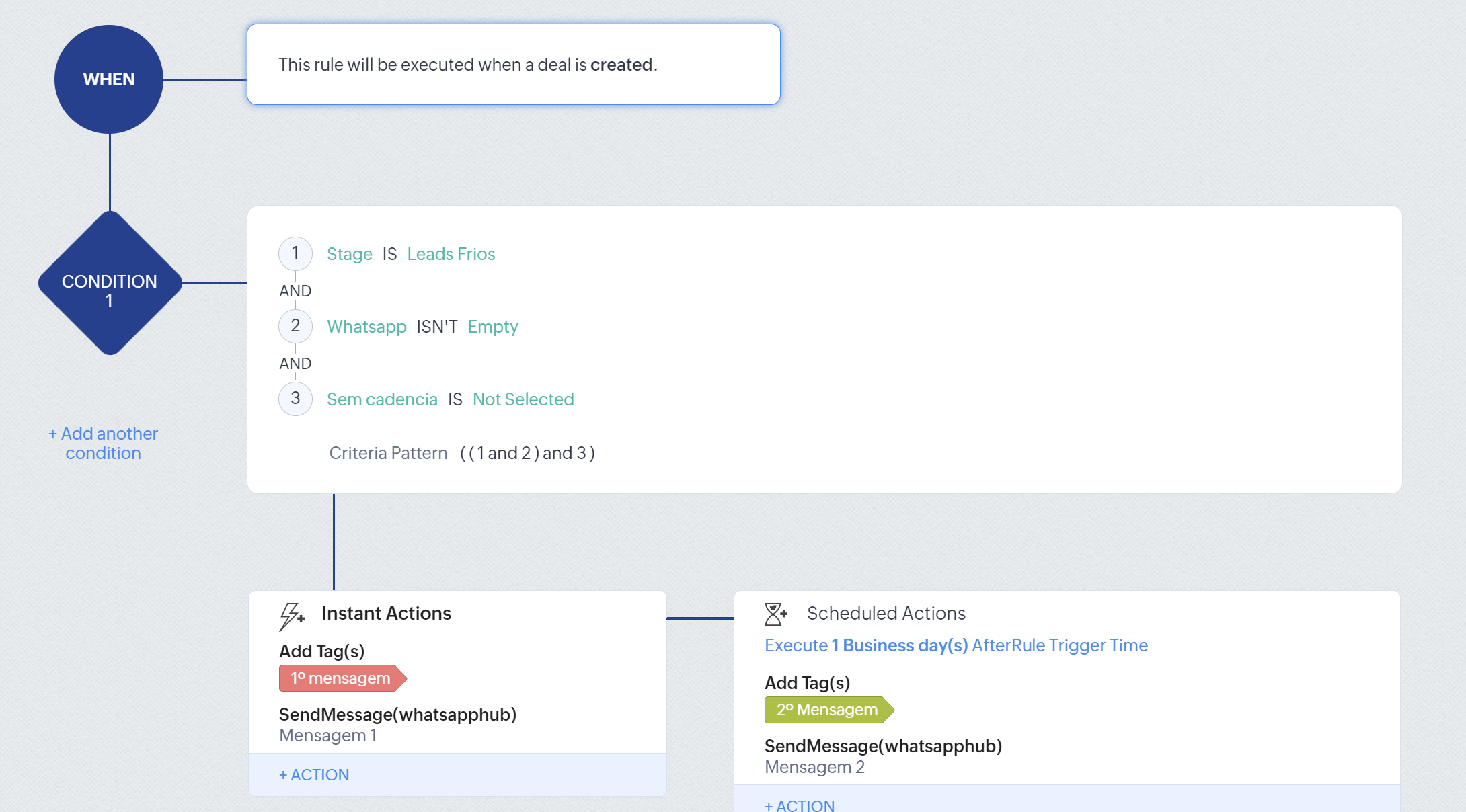Image resolution: width=1466 pixels, height=812 pixels.
Task: Click the Scheduled Actions hourglass icon
Action: (775, 614)
